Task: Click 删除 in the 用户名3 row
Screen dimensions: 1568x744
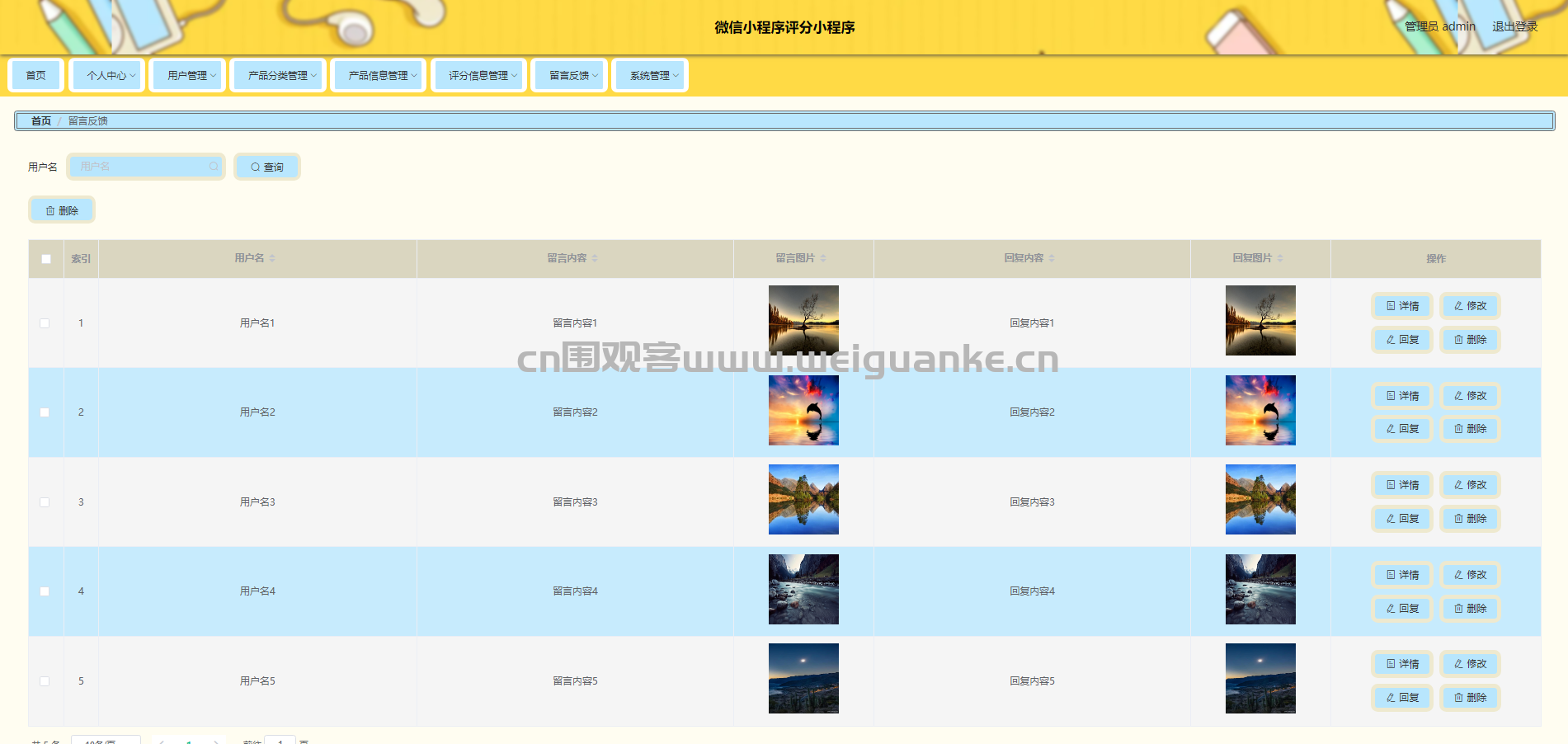Action: point(1470,519)
